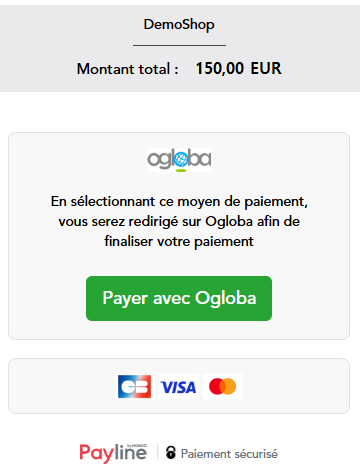Click the 150,00 amount figure
Image resolution: width=360 pixels, height=475 pixels.
click(220, 68)
